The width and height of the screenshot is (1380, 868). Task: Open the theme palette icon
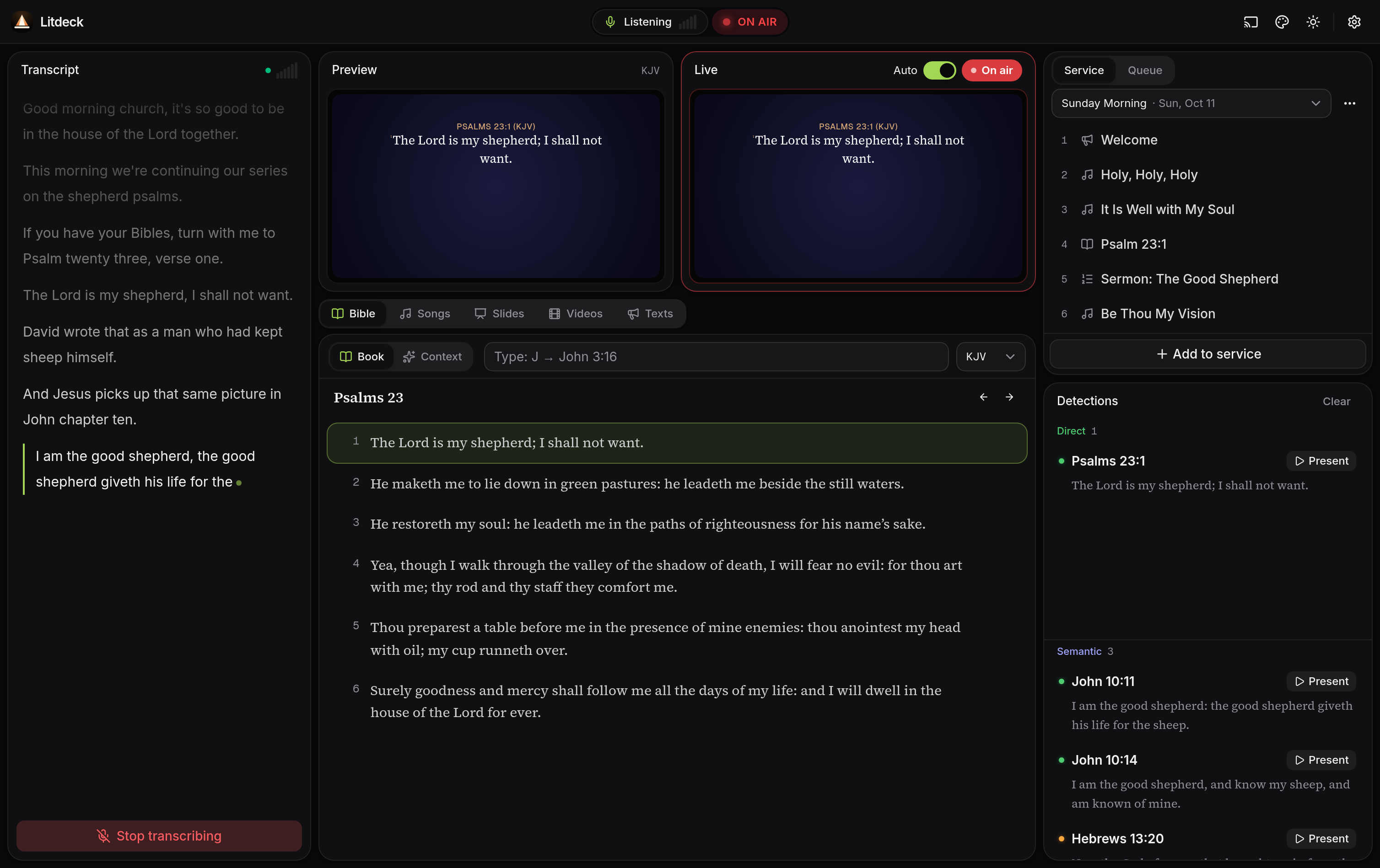point(1282,22)
